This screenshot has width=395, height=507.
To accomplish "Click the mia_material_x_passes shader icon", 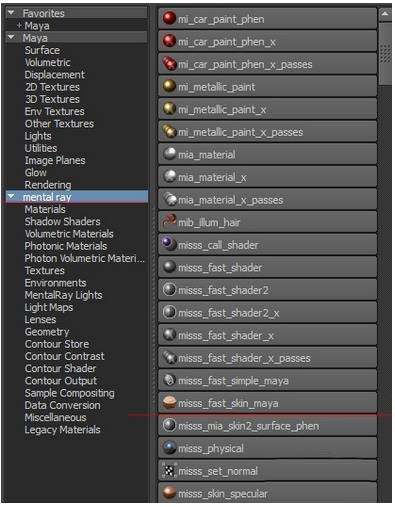I will [x=169, y=199].
